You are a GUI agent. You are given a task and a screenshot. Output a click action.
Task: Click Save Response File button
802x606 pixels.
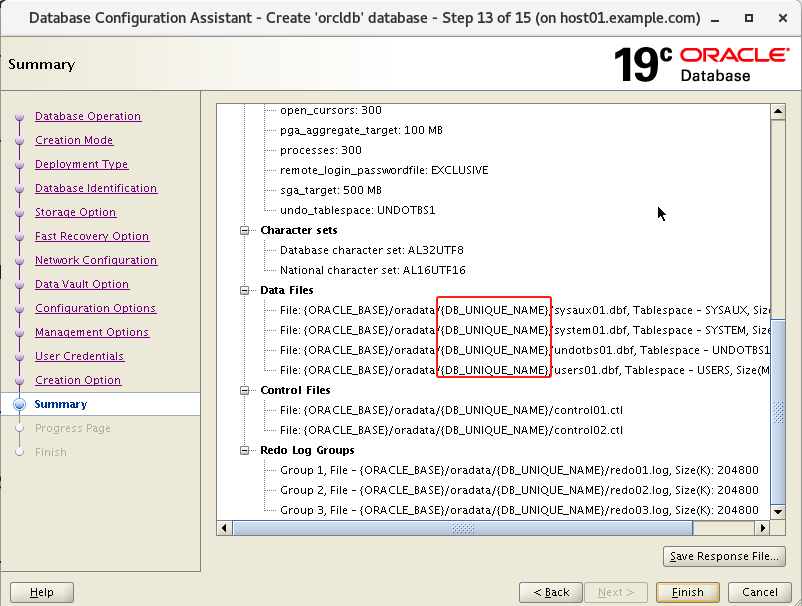coord(724,556)
